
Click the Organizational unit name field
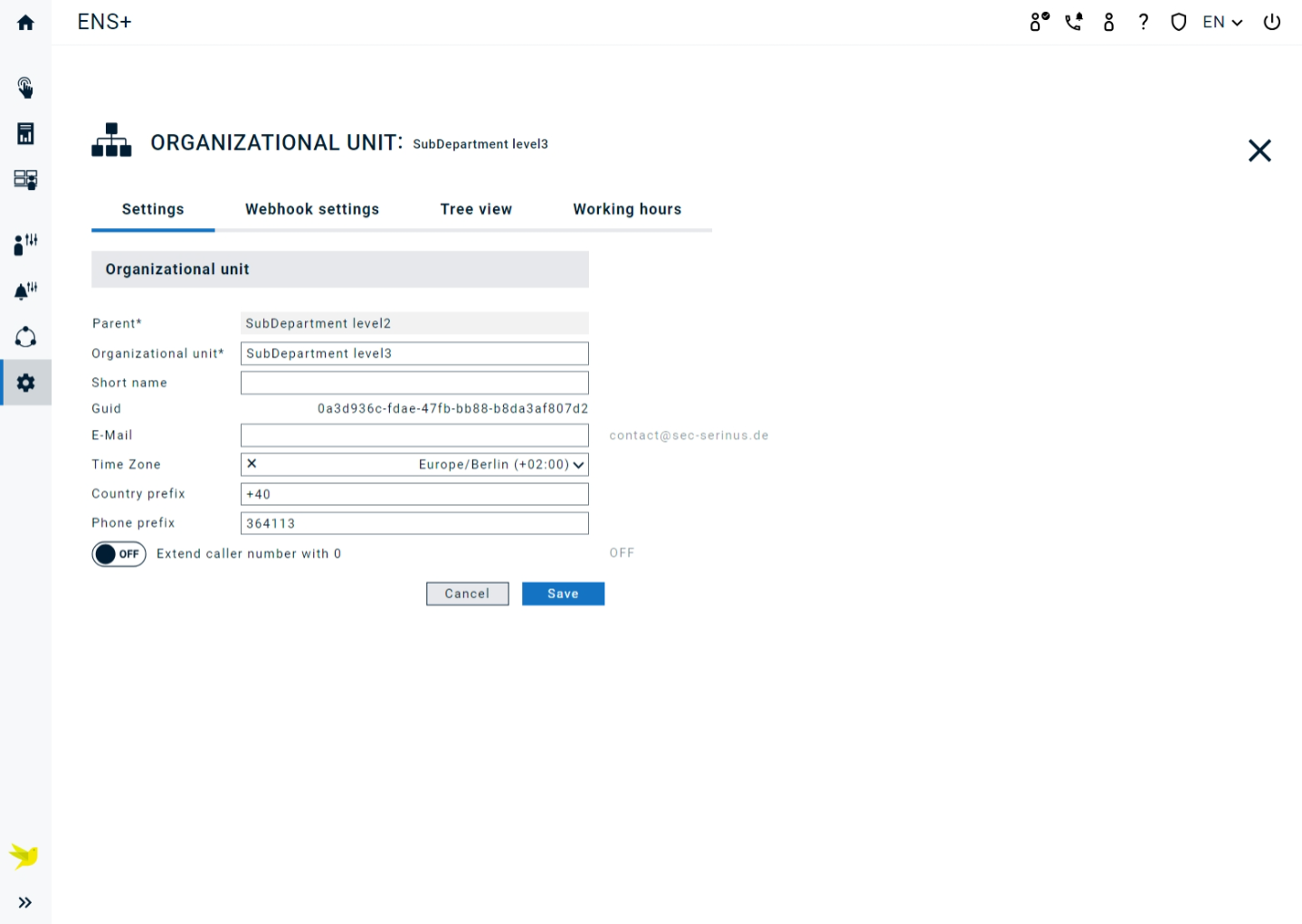414,353
